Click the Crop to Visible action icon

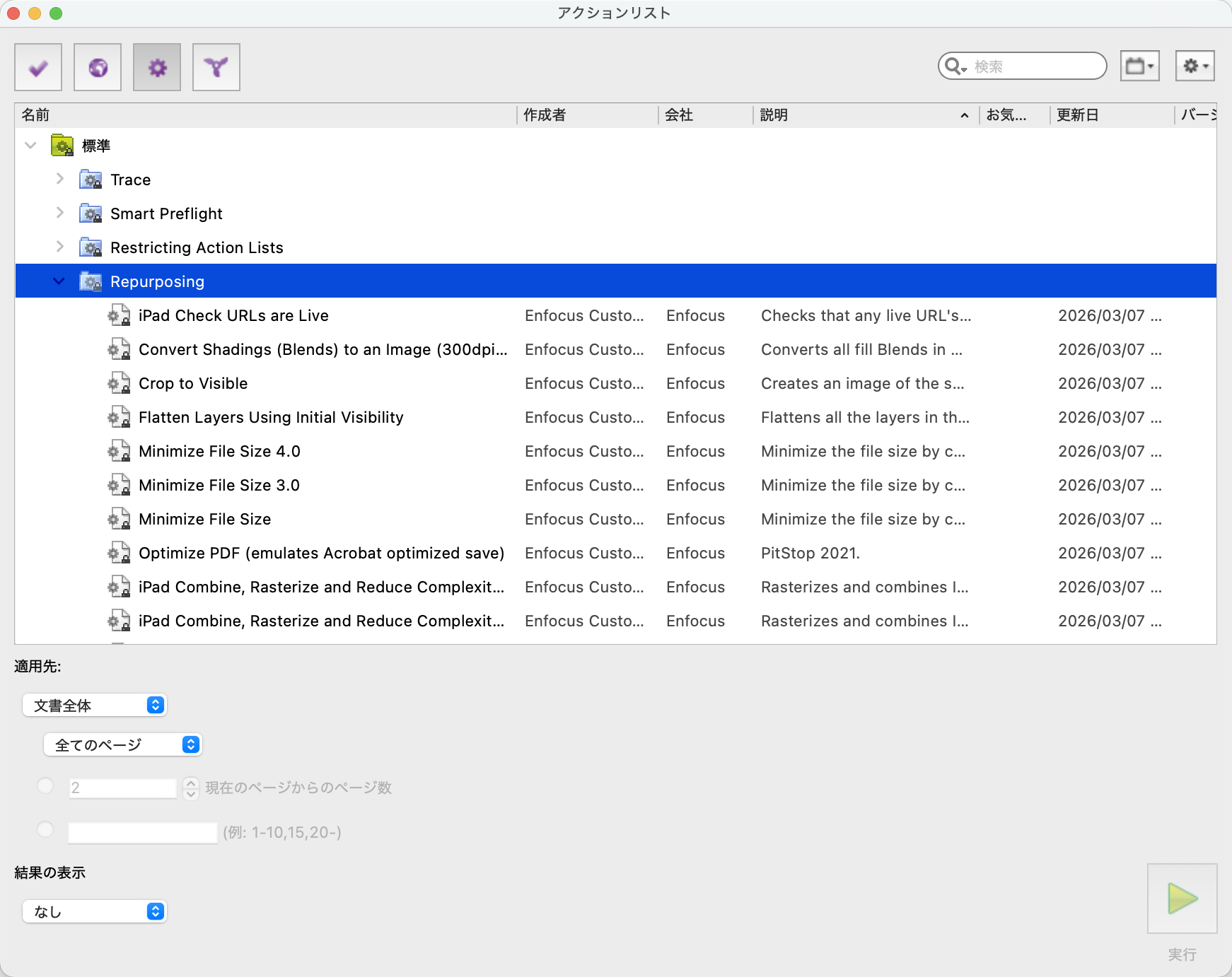click(119, 384)
